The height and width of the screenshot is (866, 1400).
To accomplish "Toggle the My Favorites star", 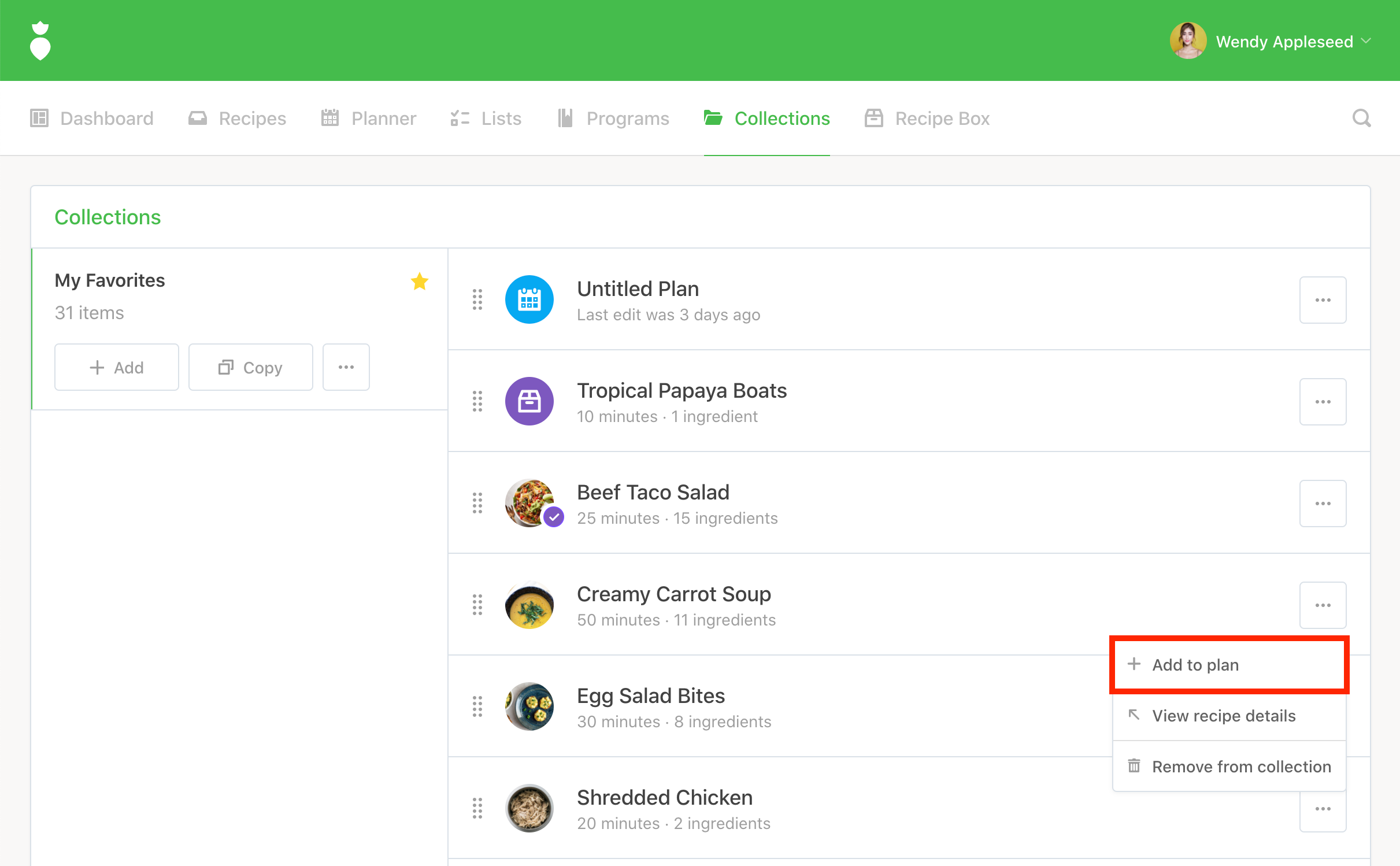I will click(x=420, y=282).
